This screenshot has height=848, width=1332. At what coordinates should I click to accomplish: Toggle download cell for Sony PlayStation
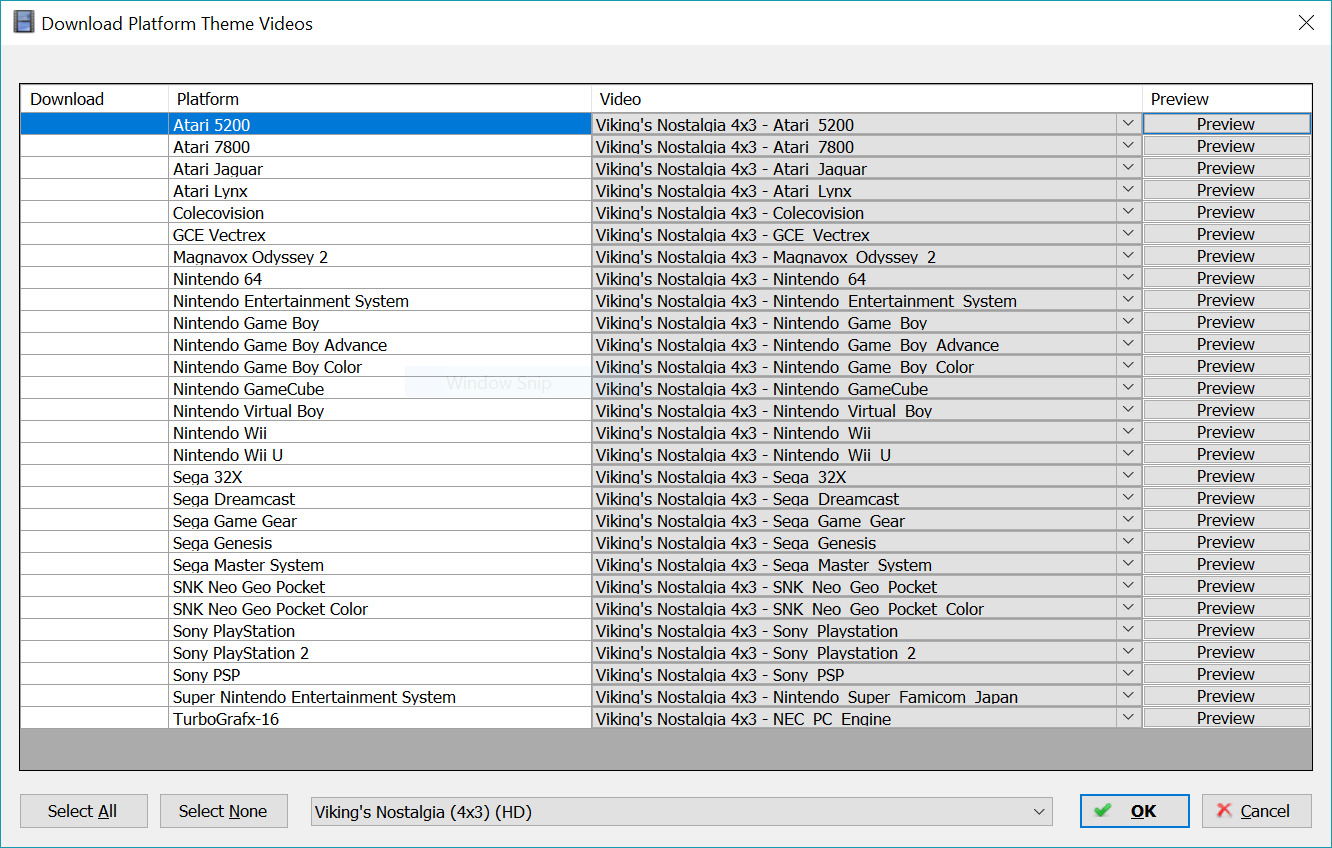pyautogui.click(x=94, y=630)
